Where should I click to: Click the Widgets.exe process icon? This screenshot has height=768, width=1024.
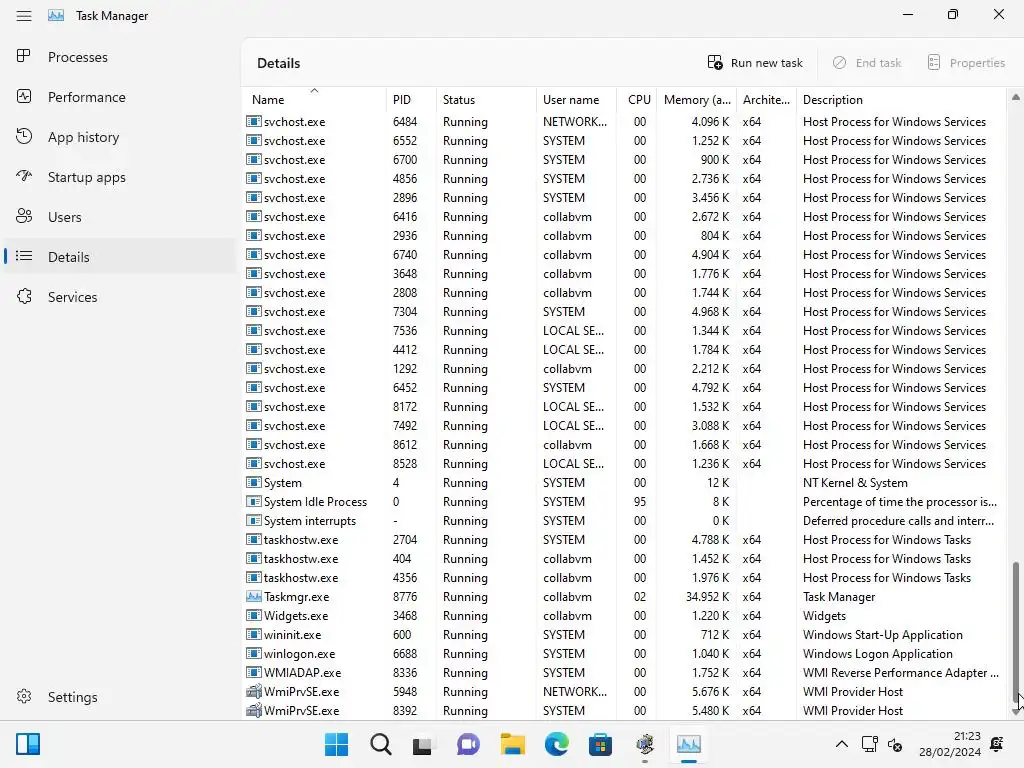pos(253,615)
